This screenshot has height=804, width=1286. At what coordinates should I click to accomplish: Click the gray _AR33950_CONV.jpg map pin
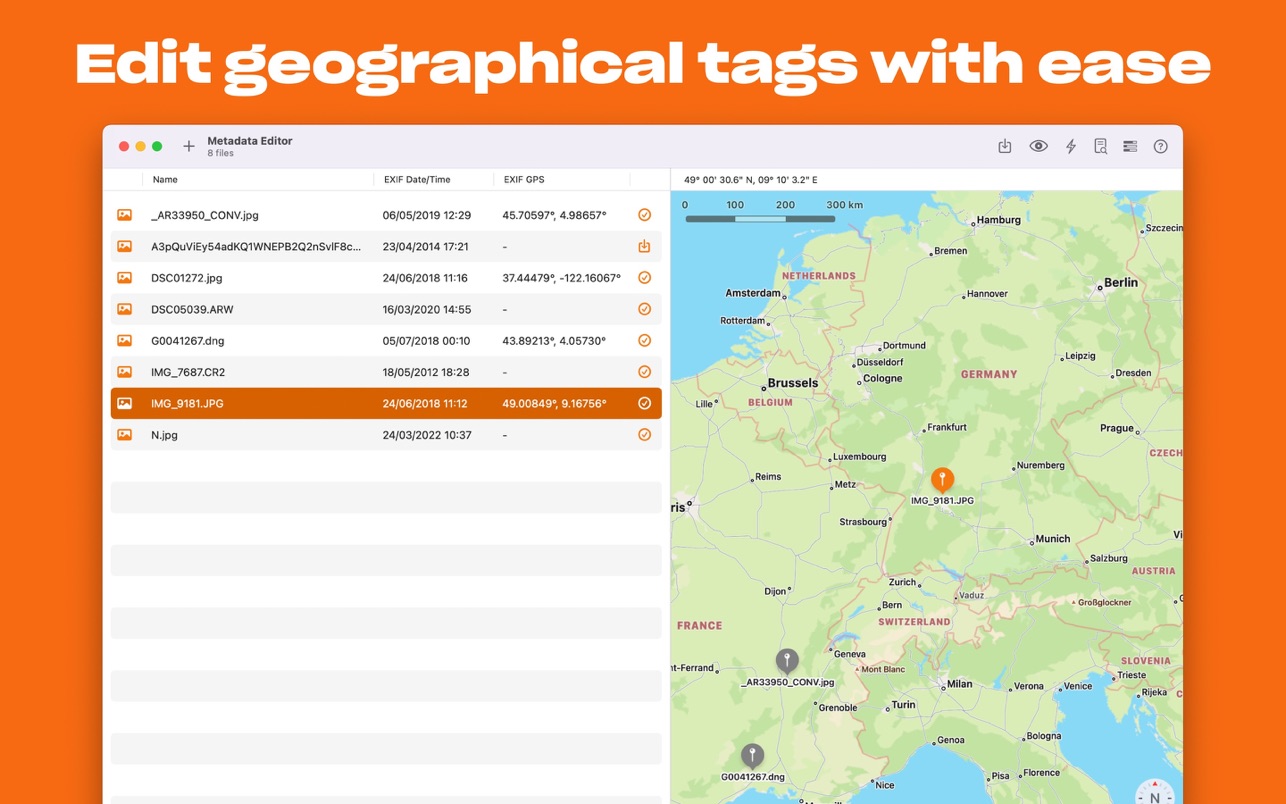click(x=787, y=660)
